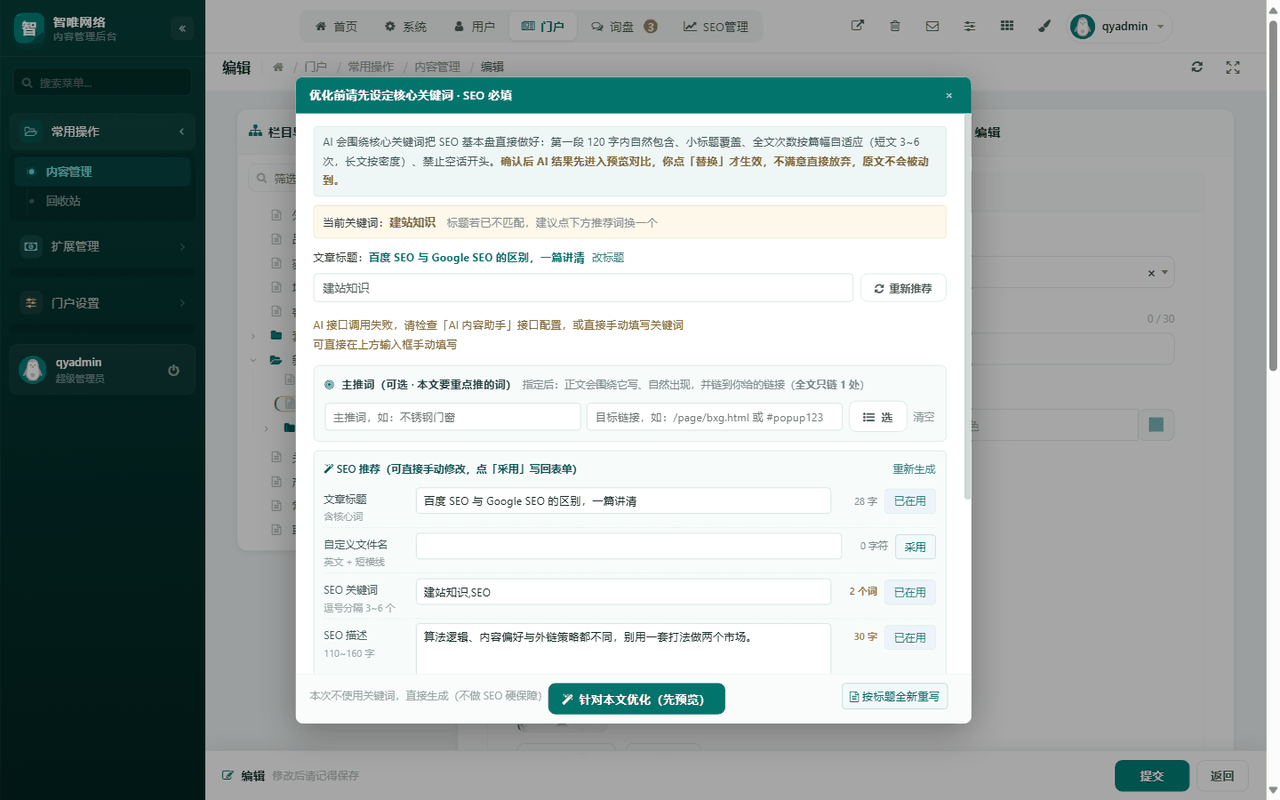Focus the 搜索菜单 search field
This screenshot has height=800, width=1280.
(x=103, y=83)
